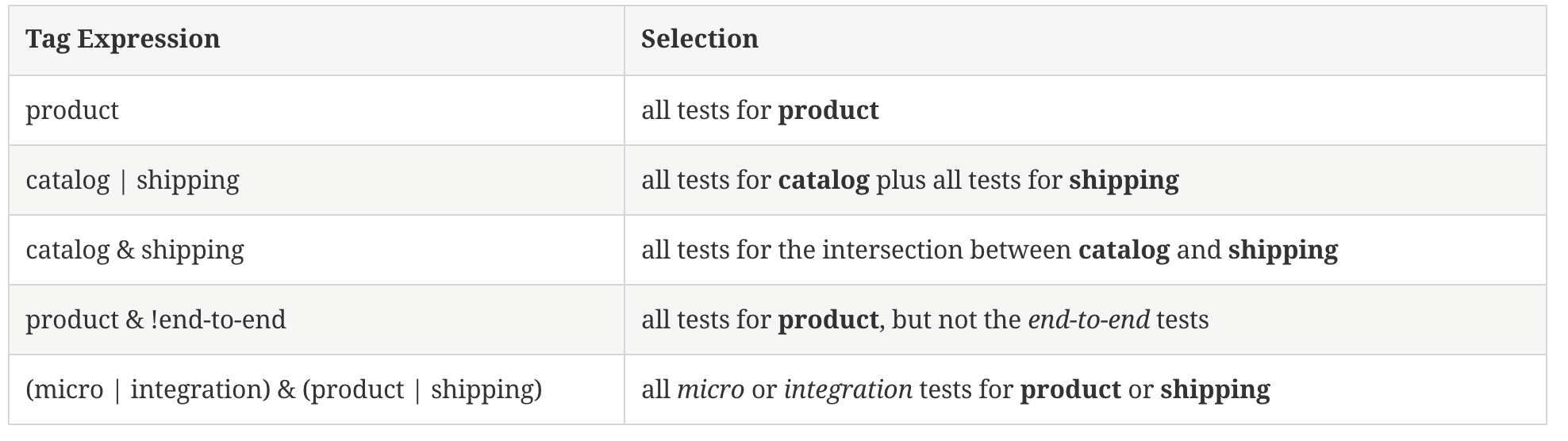Click bold 'product' in last row description
This screenshot has width=1568, height=441.
pos(1070,389)
